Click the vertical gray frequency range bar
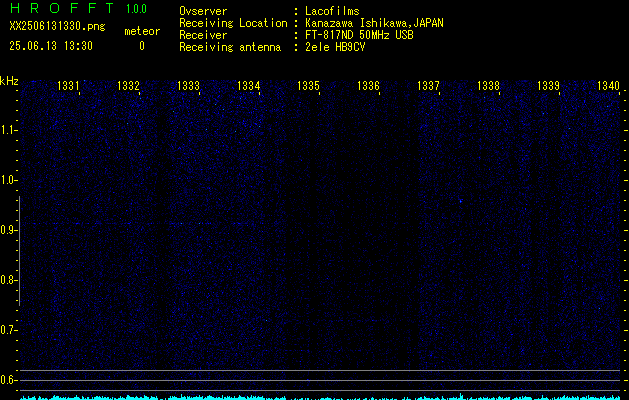629x400 pixels. (x=19, y=251)
